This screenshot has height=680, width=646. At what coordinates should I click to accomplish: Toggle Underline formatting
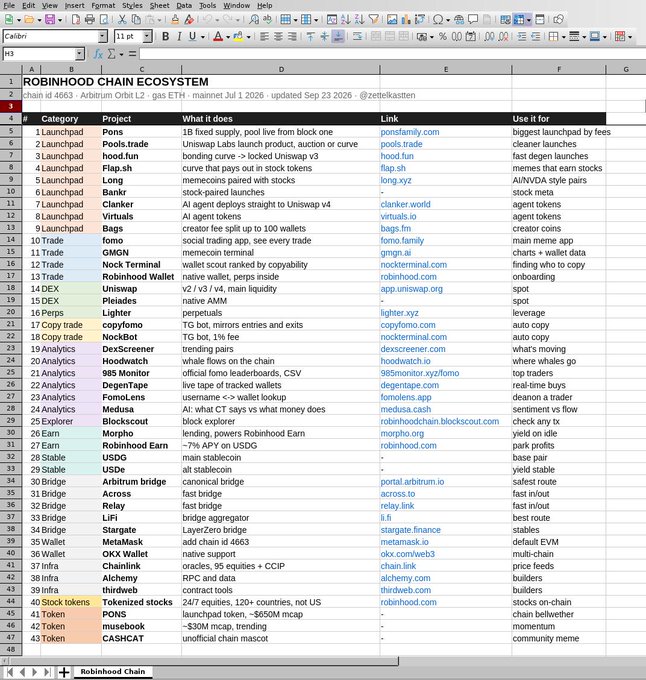click(x=192, y=36)
